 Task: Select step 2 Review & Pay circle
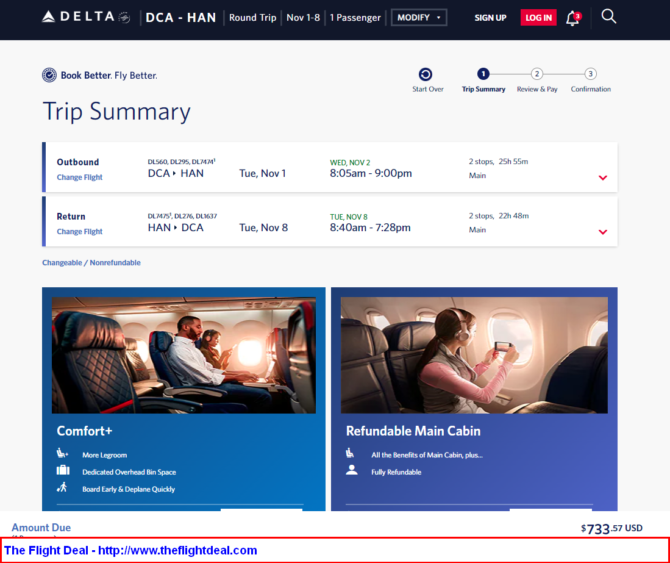click(x=537, y=74)
